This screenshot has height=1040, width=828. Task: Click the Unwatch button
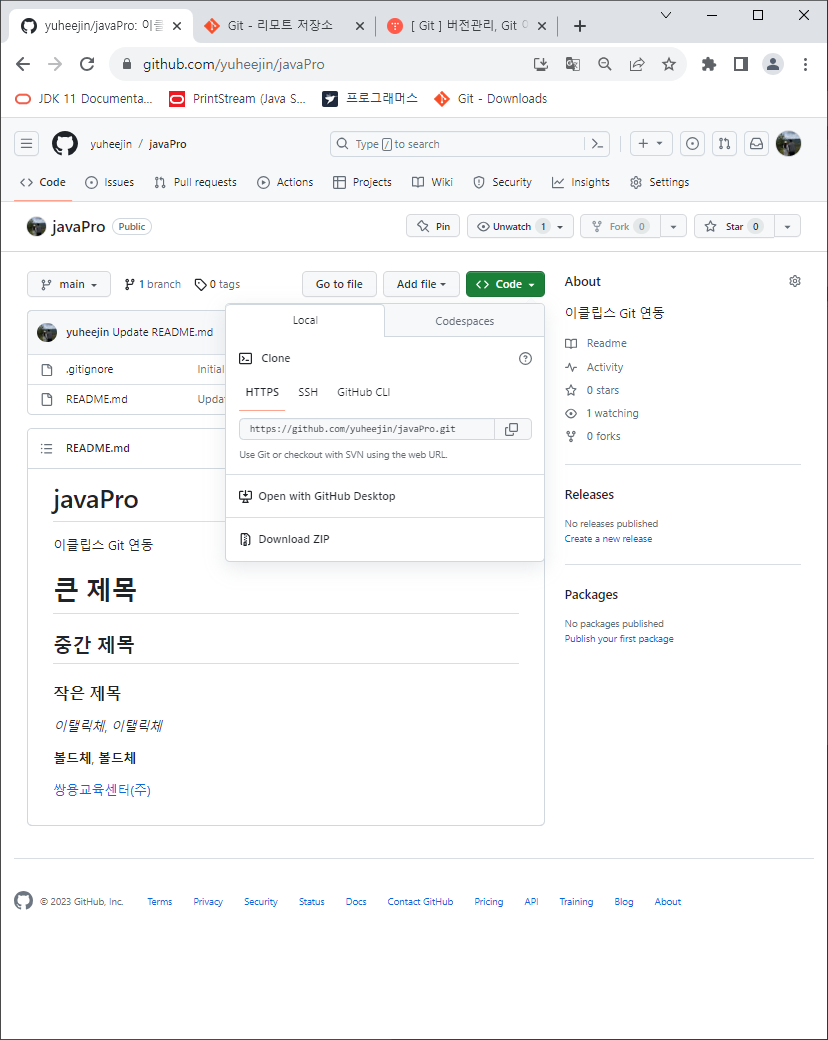(520, 226)
